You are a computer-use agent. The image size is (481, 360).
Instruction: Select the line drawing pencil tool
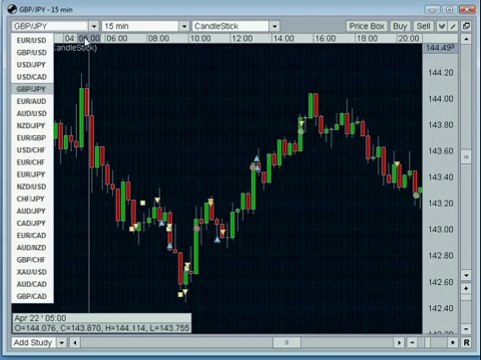453,26
